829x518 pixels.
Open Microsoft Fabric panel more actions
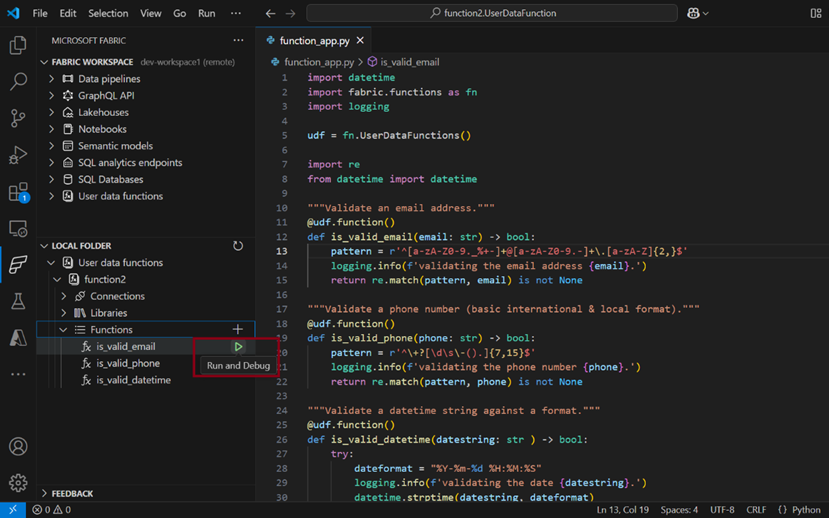[238, 40]
